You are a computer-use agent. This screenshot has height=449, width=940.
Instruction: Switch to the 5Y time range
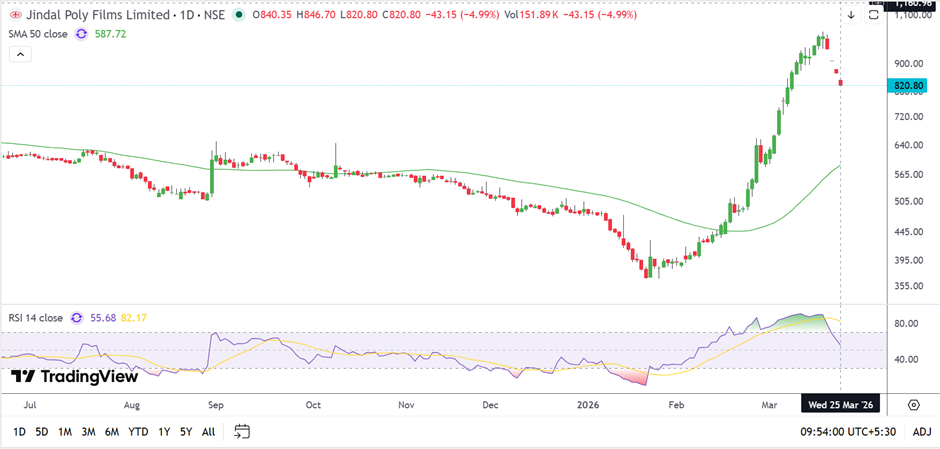[x=186, y=432]
